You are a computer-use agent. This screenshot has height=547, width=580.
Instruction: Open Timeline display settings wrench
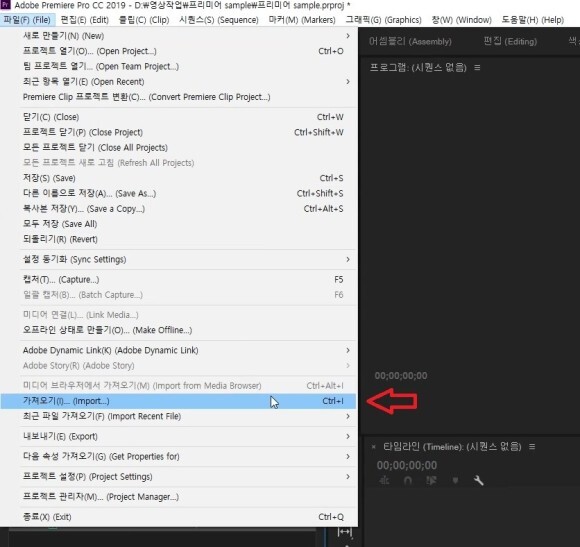tap(479, 480)
